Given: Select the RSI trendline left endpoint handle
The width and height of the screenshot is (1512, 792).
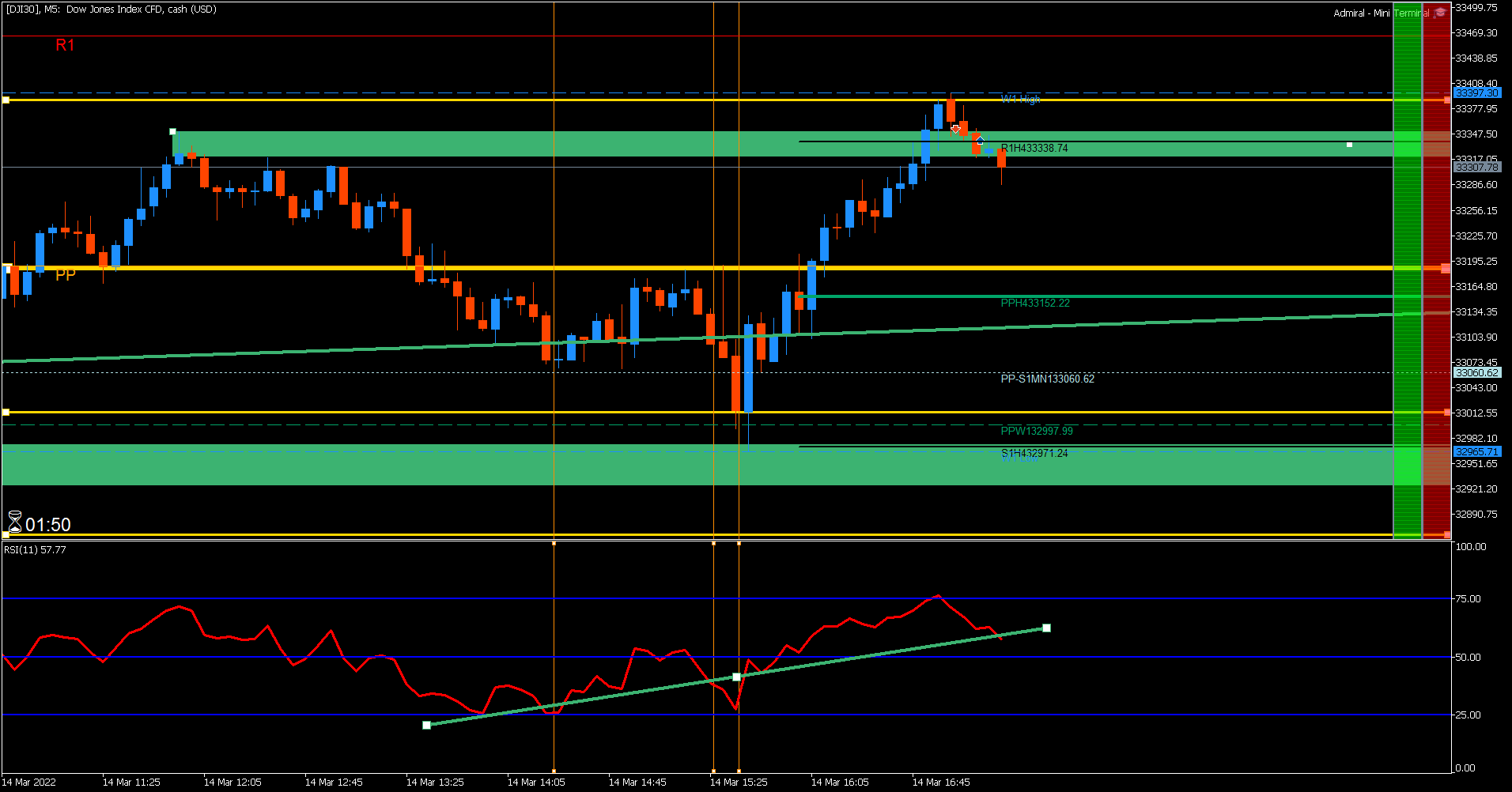Looking at the screenshot, I should (x=426, y=725).
